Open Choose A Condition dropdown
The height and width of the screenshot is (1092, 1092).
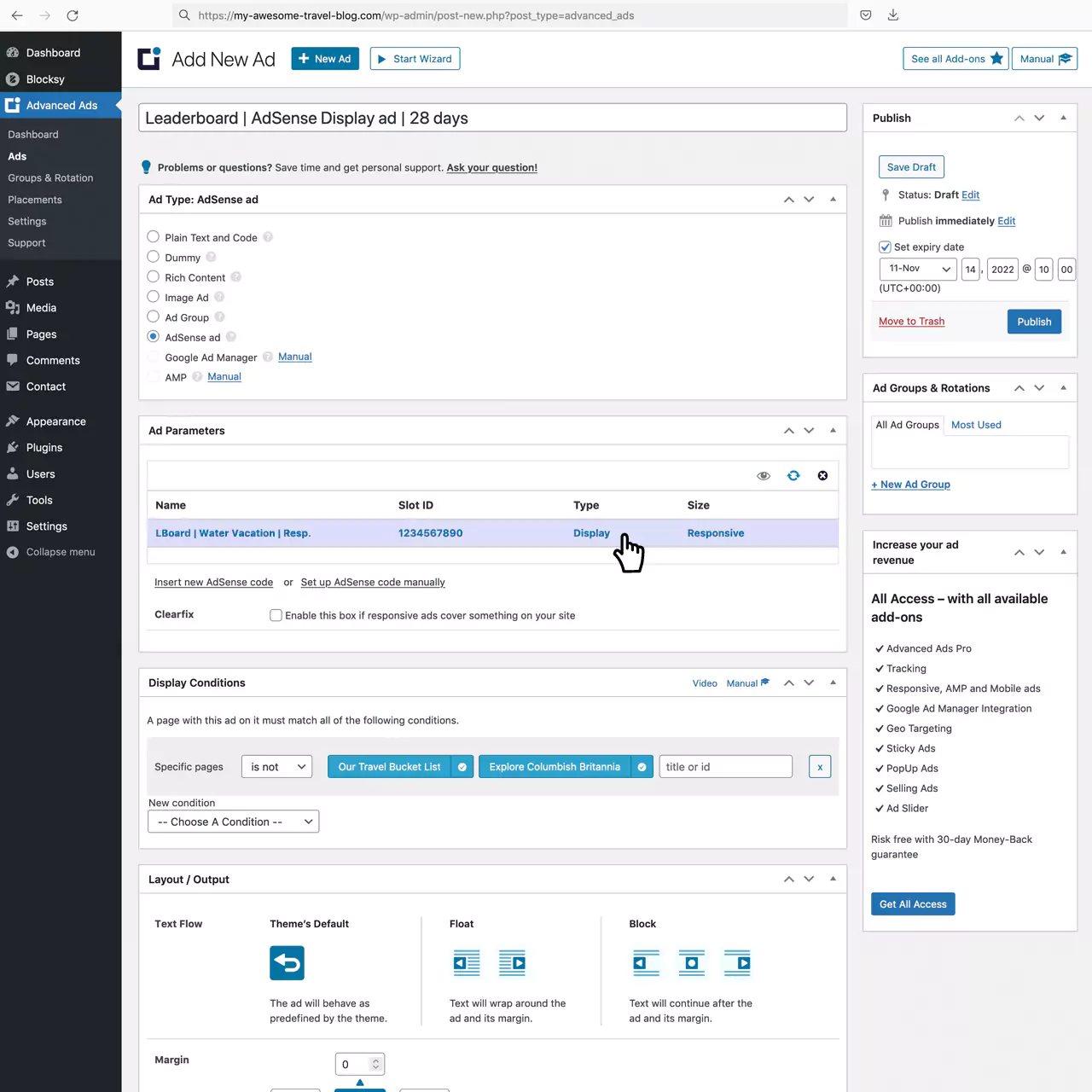(x=234, y=822)
